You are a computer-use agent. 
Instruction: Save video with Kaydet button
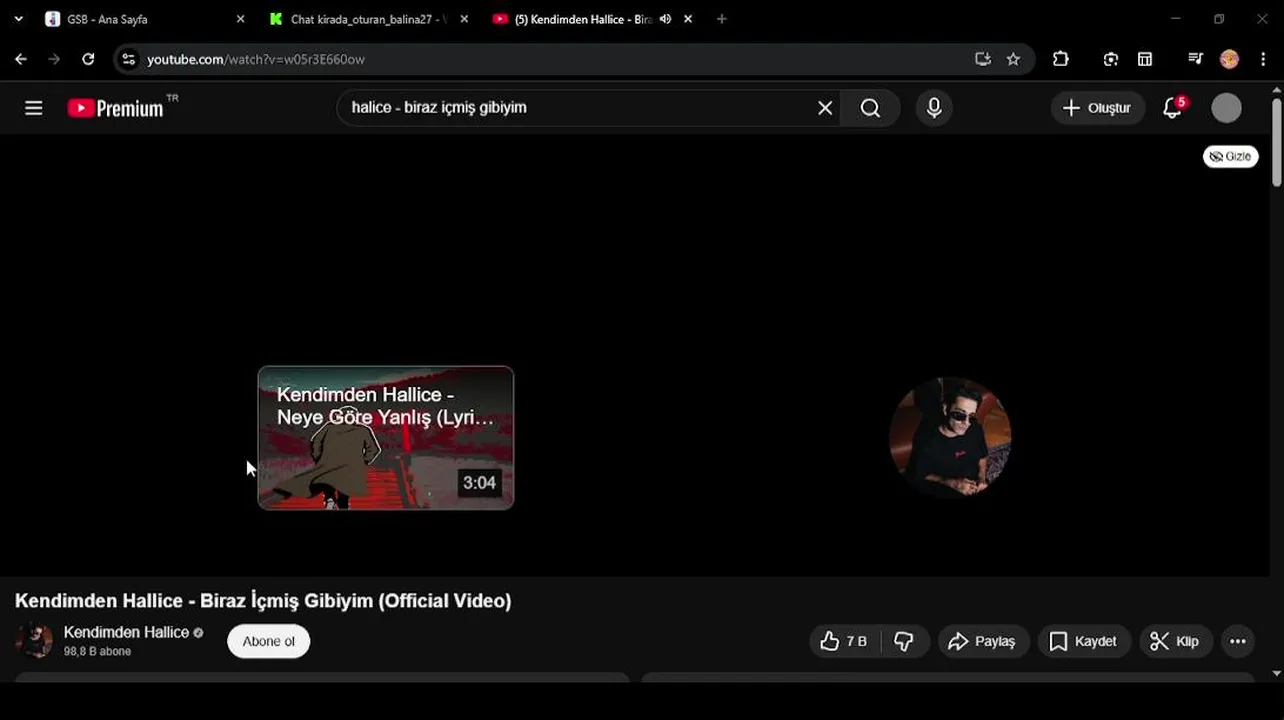pos(1084,641)
